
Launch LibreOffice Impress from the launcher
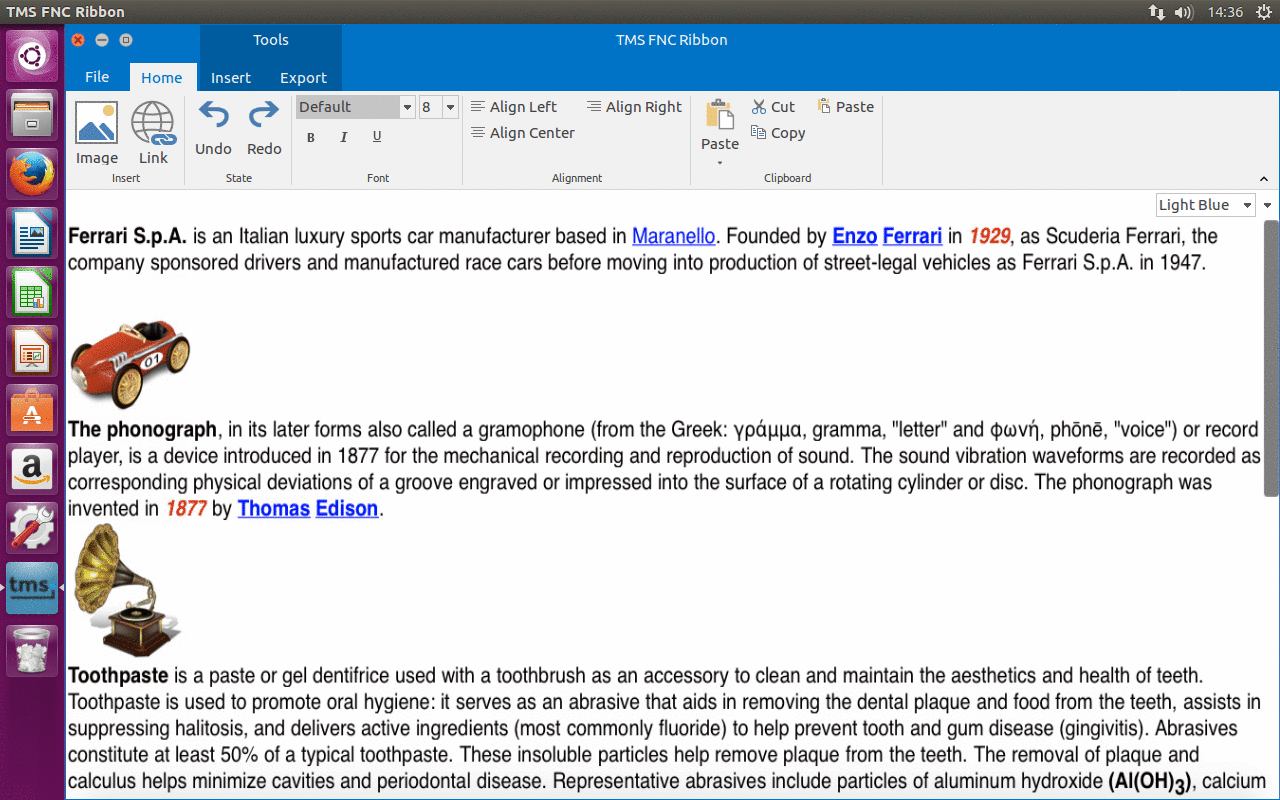(32, 351)
